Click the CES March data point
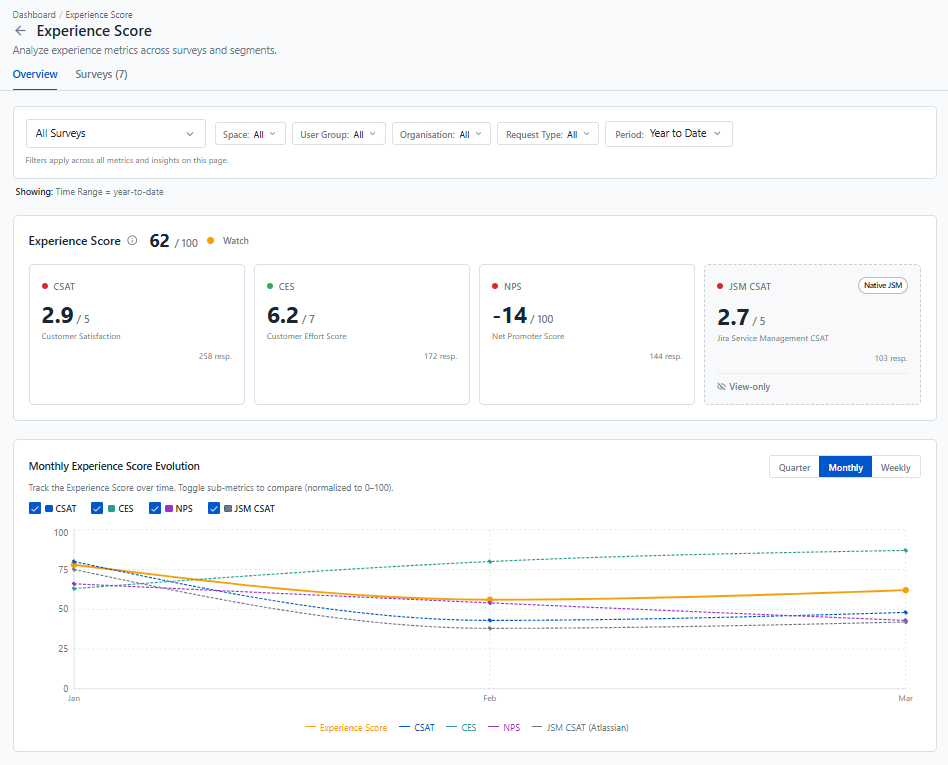948x765 pixels. pos(906,550)
